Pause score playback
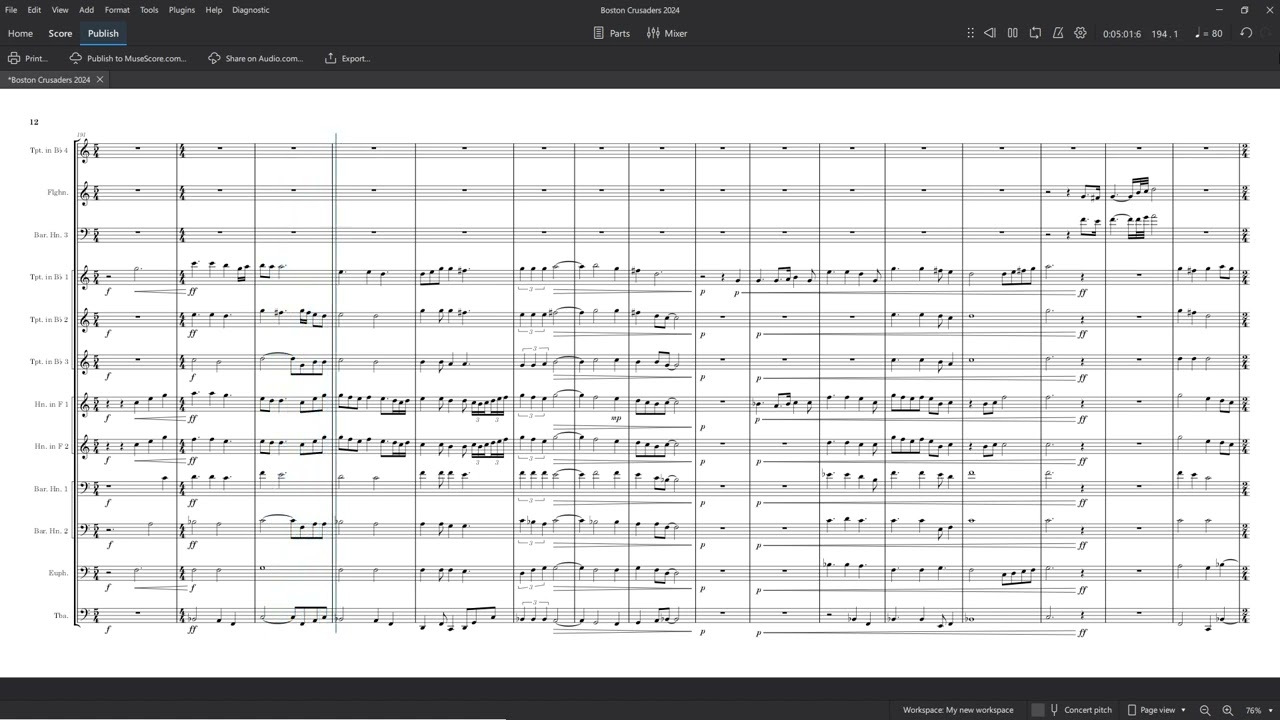1280x720 pixels. tap(1012, 33)
